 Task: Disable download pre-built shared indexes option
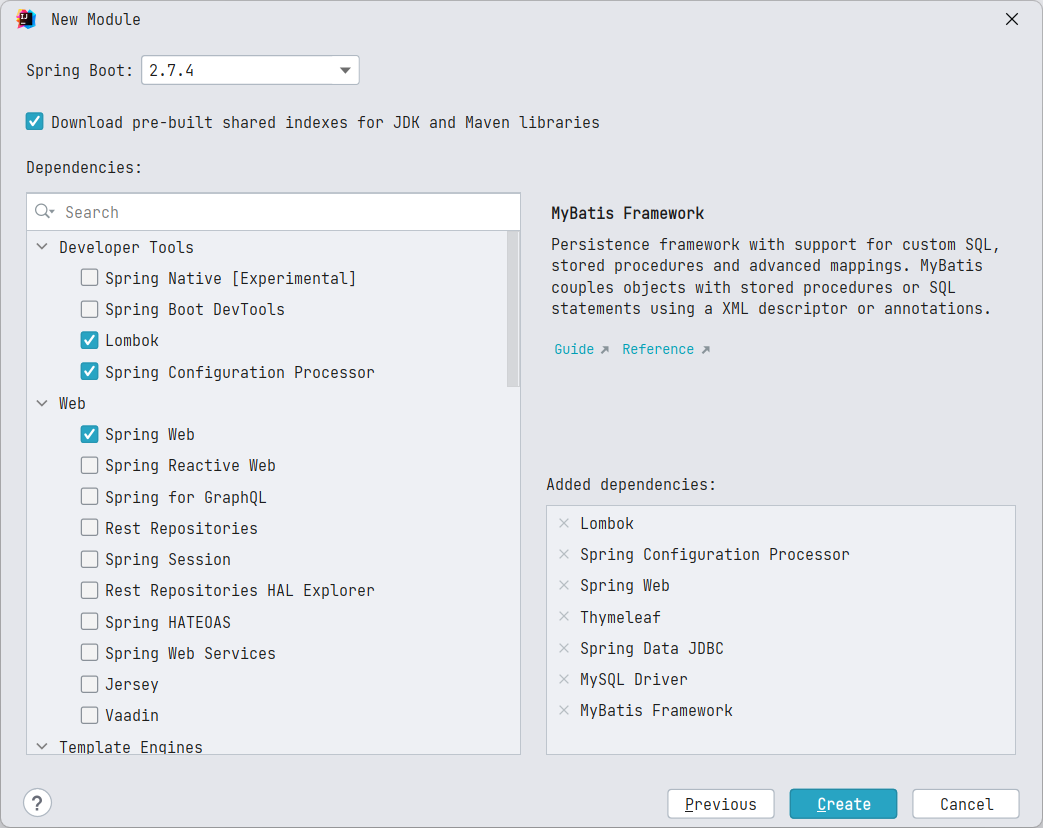click(35, 122)
